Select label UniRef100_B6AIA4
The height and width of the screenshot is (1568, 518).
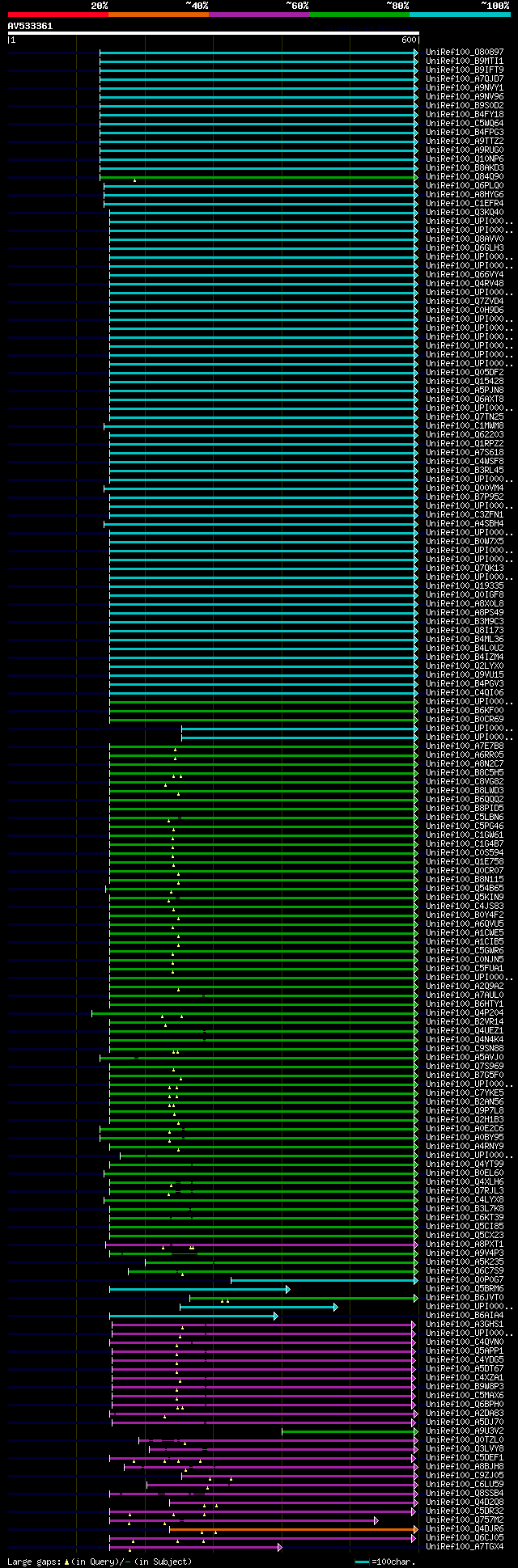click(x=465, y=1316)
